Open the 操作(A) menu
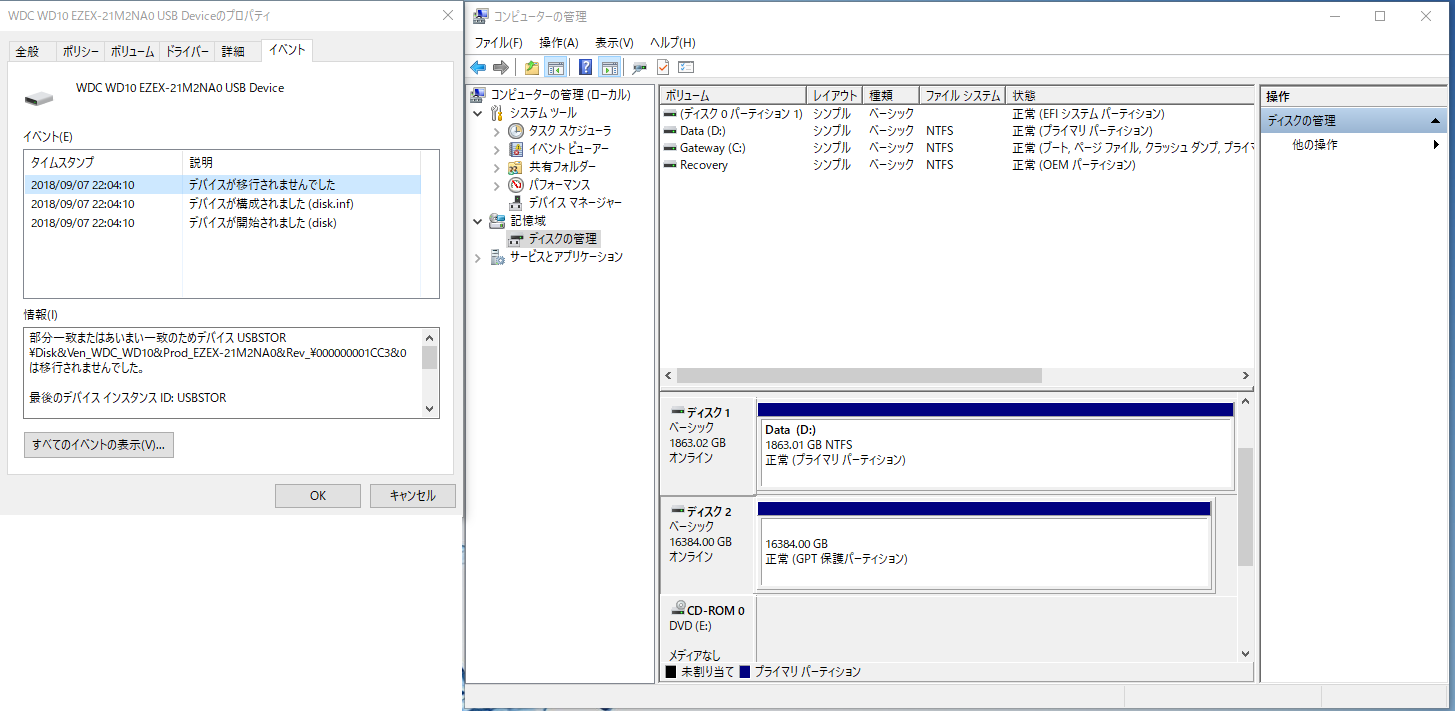Image resolution: width=1455 pixels, height=711 pixels. (558, 43)
